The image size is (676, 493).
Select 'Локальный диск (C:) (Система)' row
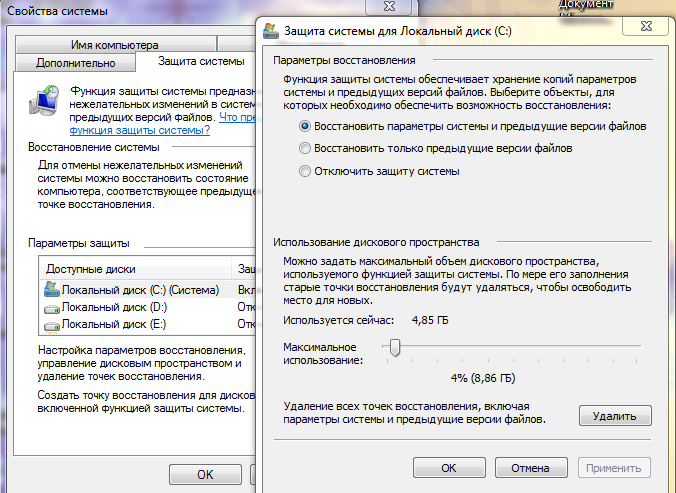click(x=149, y=290)
